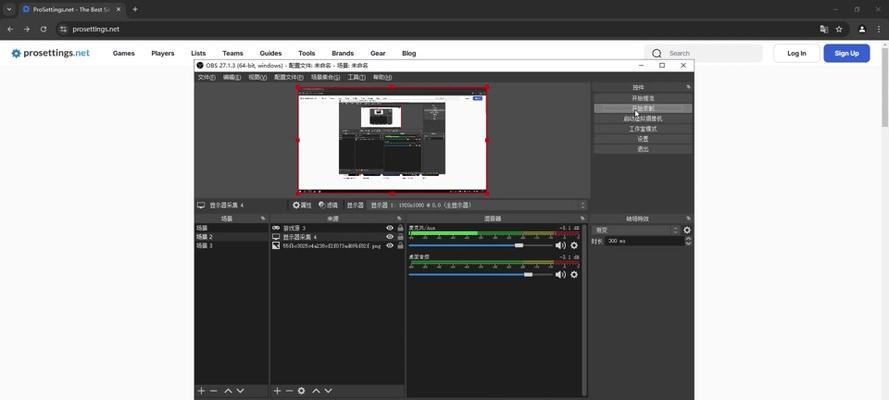Undock the 场景 panel via its header icon

[263, 218]
